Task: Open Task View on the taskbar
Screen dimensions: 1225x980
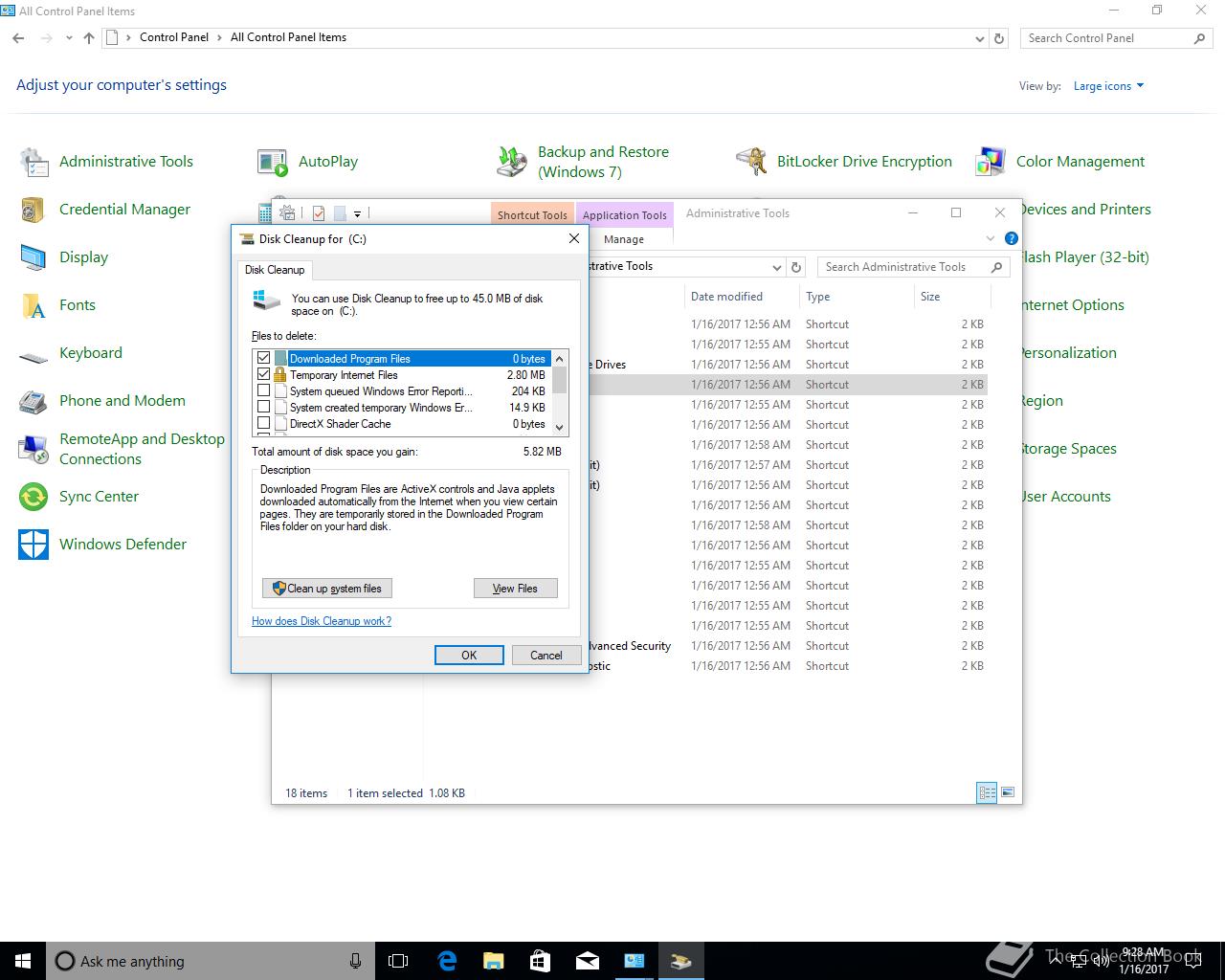Action: 398,961
